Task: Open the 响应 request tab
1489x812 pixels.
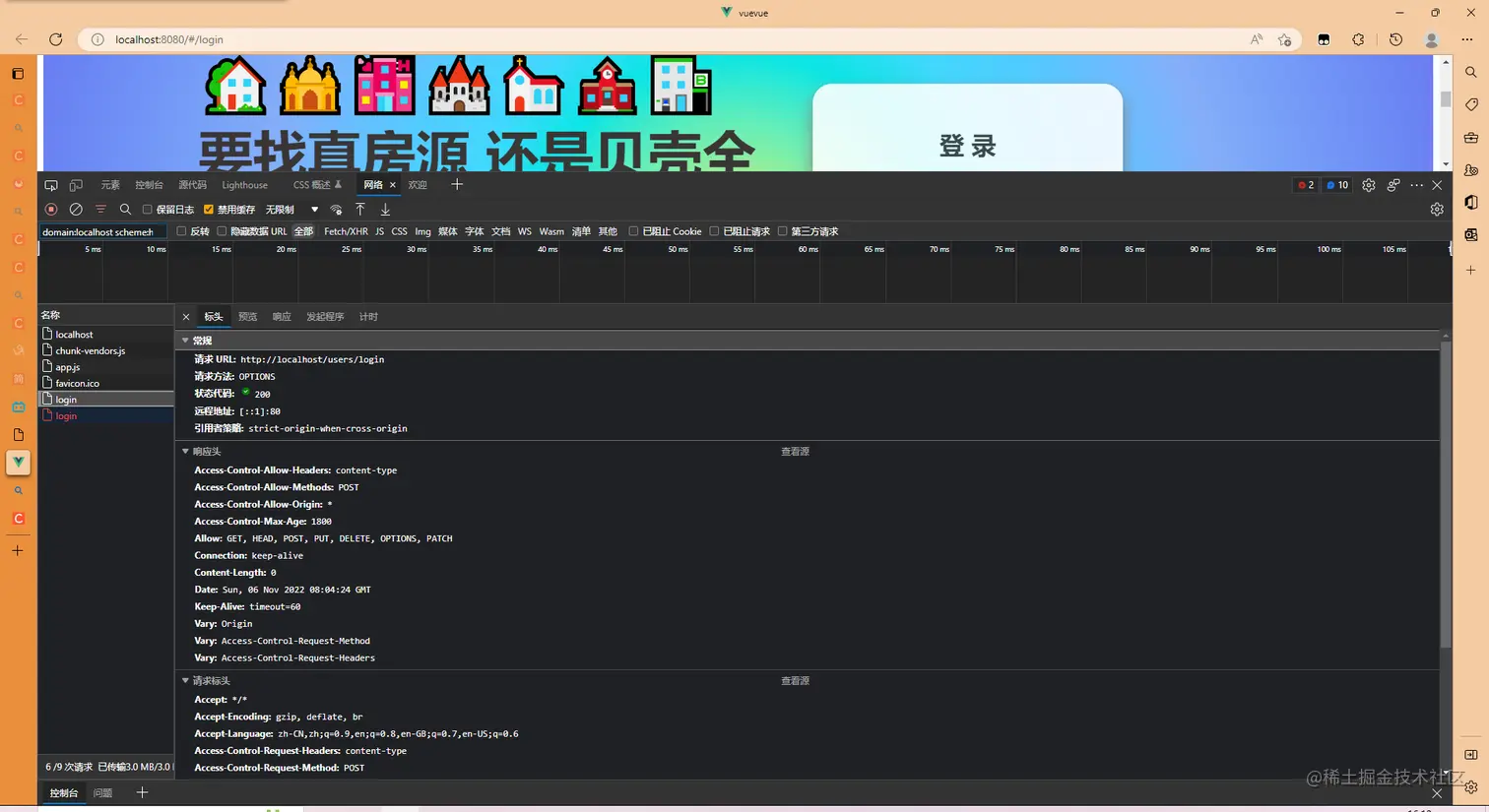Action: point(282,317)
